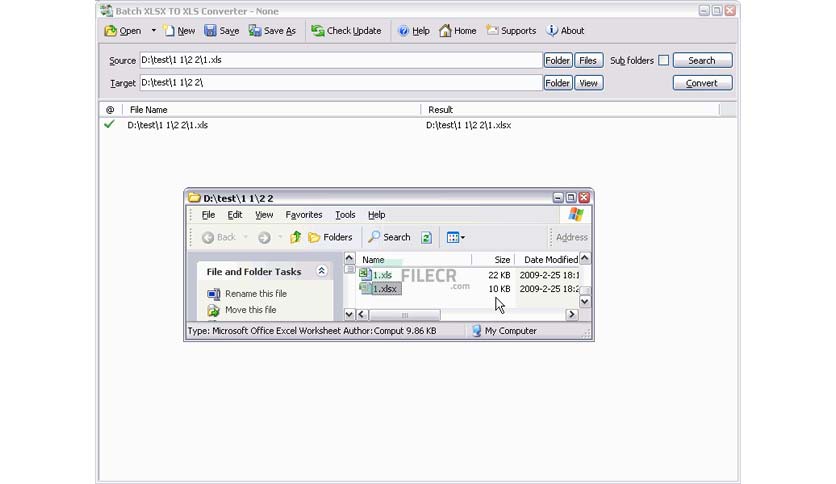This screenshot has height=484, width=836.
Task: Open the About dialog
Action: 566,30
